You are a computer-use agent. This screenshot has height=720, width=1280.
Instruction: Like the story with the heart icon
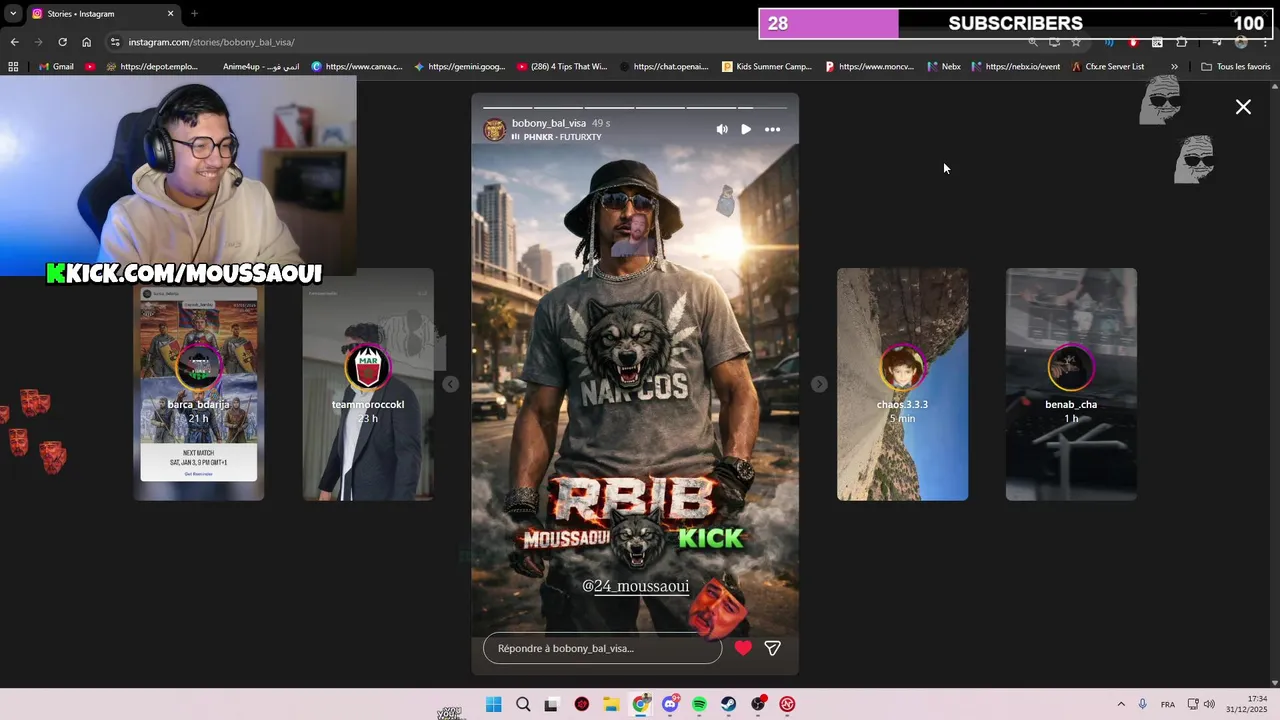tap(743, 648)
